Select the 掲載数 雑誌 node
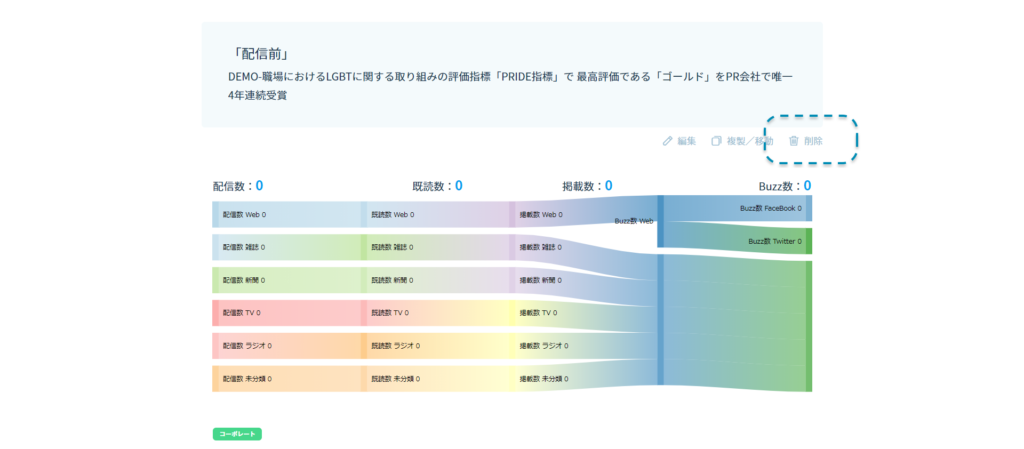Screen dimensions: 1024x449 (540, 247)
